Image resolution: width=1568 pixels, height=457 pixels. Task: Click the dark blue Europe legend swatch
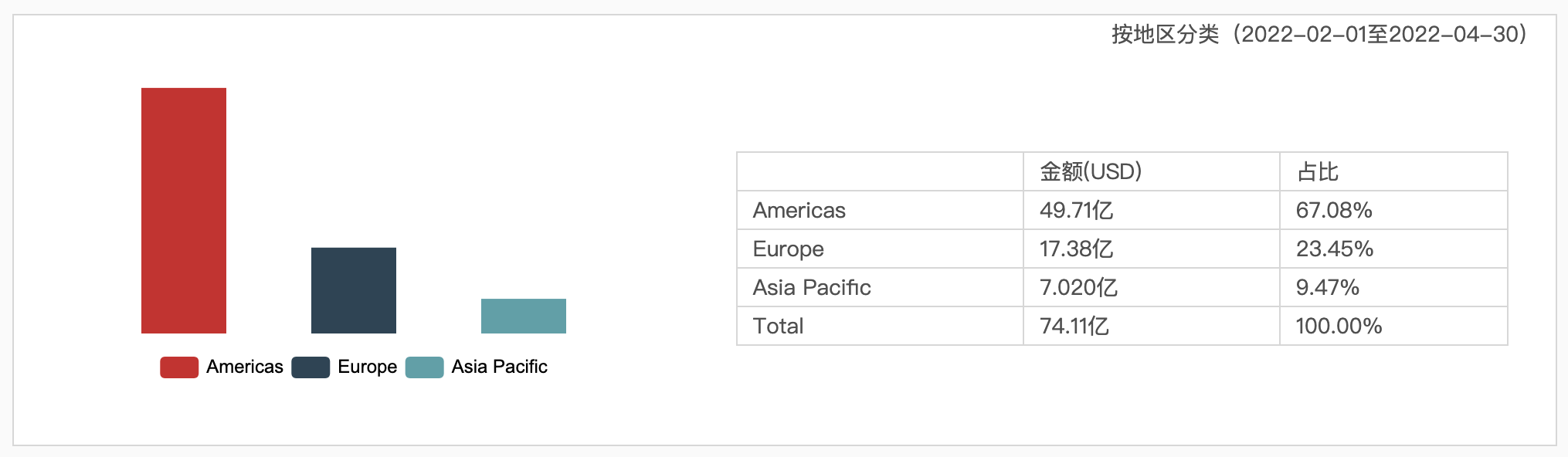pos(311,367)
